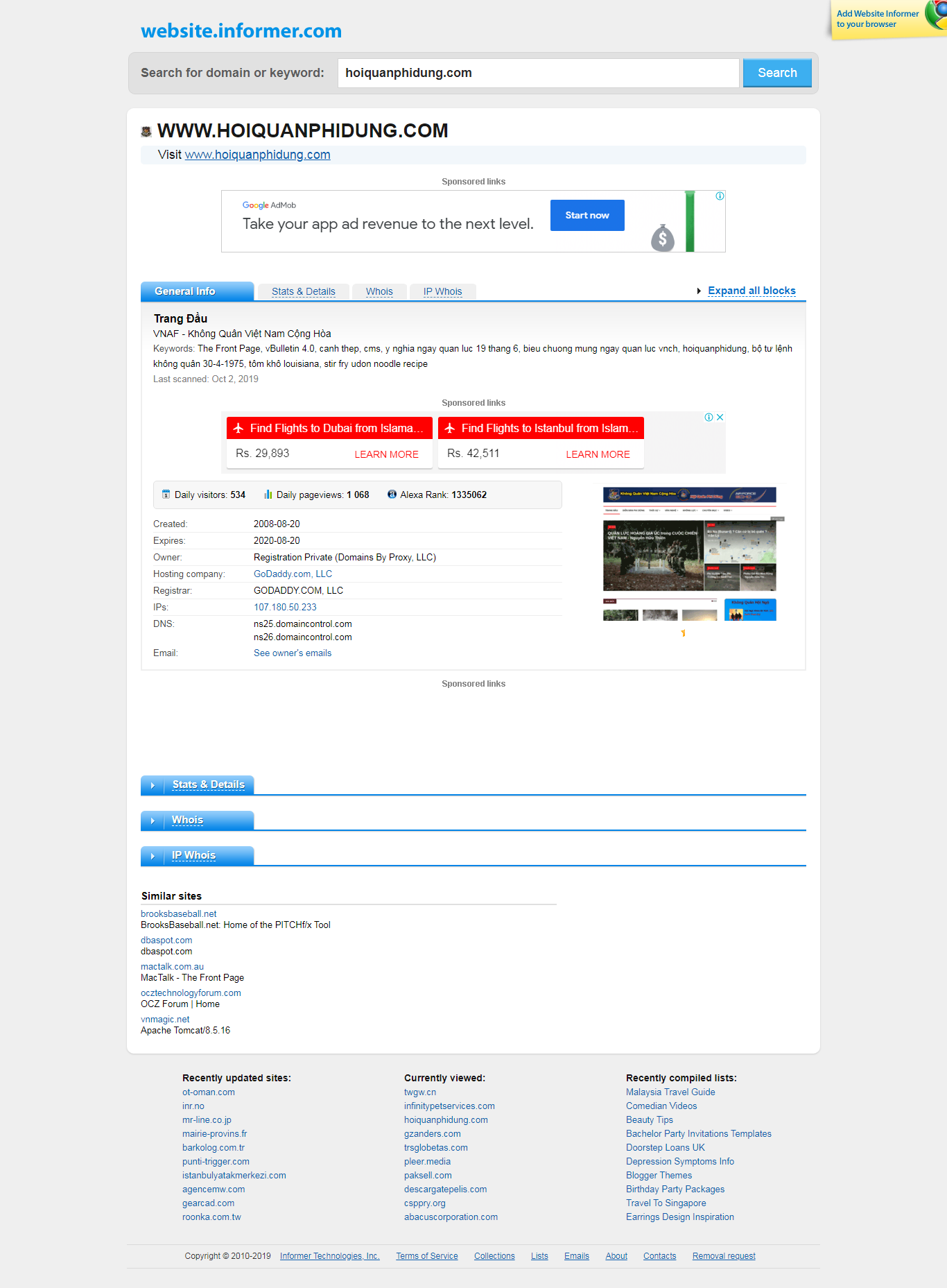
Task: Click the blue Search button
Action: tap(777, 73)
